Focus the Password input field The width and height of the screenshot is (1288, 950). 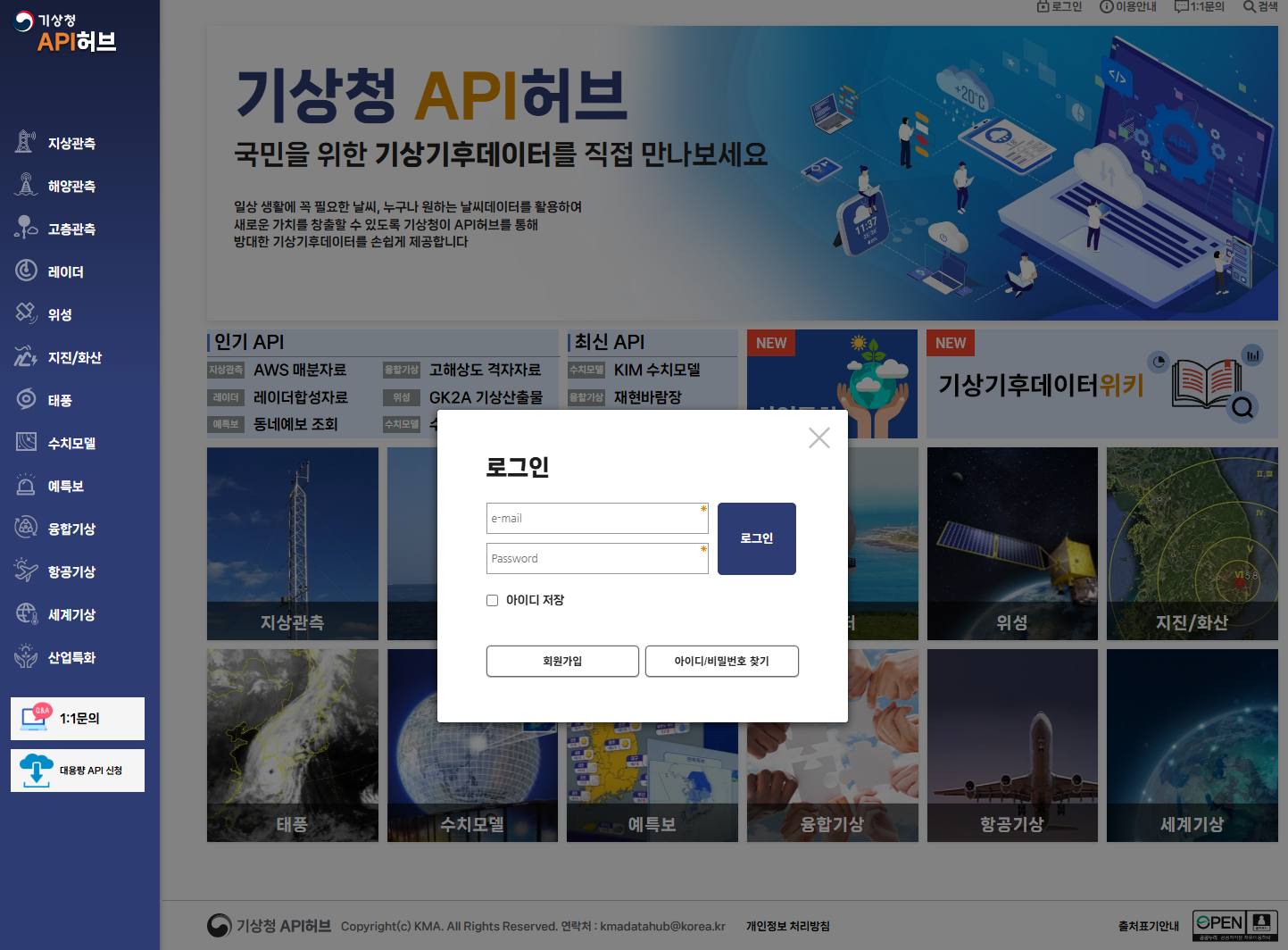tap(597, 558)
